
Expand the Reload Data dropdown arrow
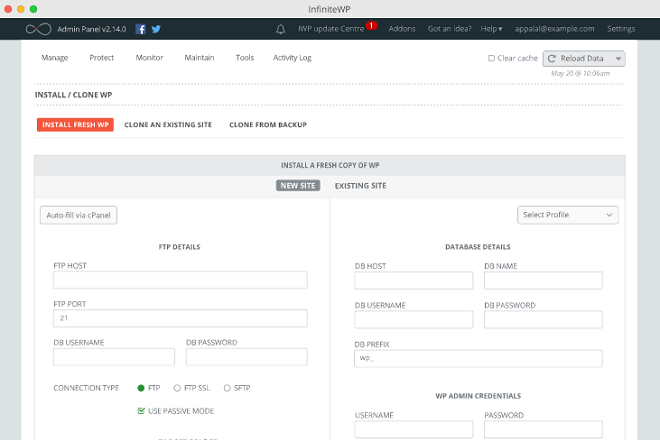coord(618,59)
